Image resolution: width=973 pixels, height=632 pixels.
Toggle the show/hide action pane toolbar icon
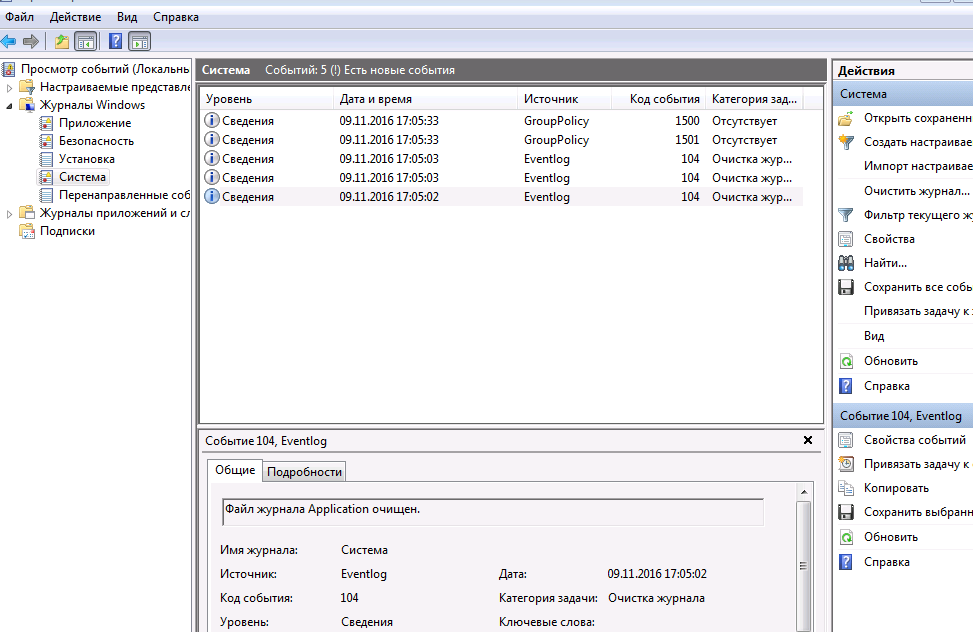140,42
